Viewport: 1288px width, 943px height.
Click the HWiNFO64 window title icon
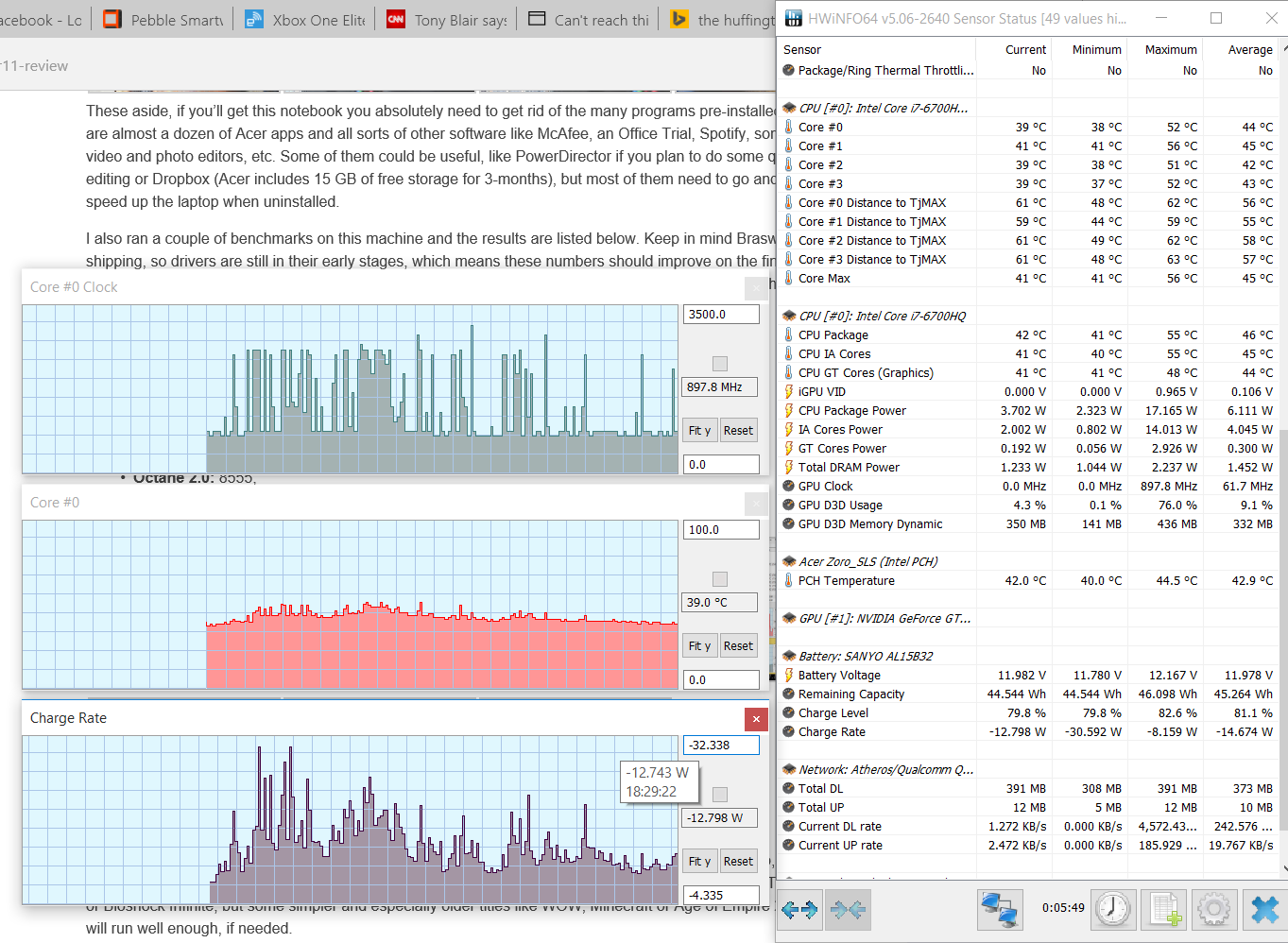[x=793, y=18]
